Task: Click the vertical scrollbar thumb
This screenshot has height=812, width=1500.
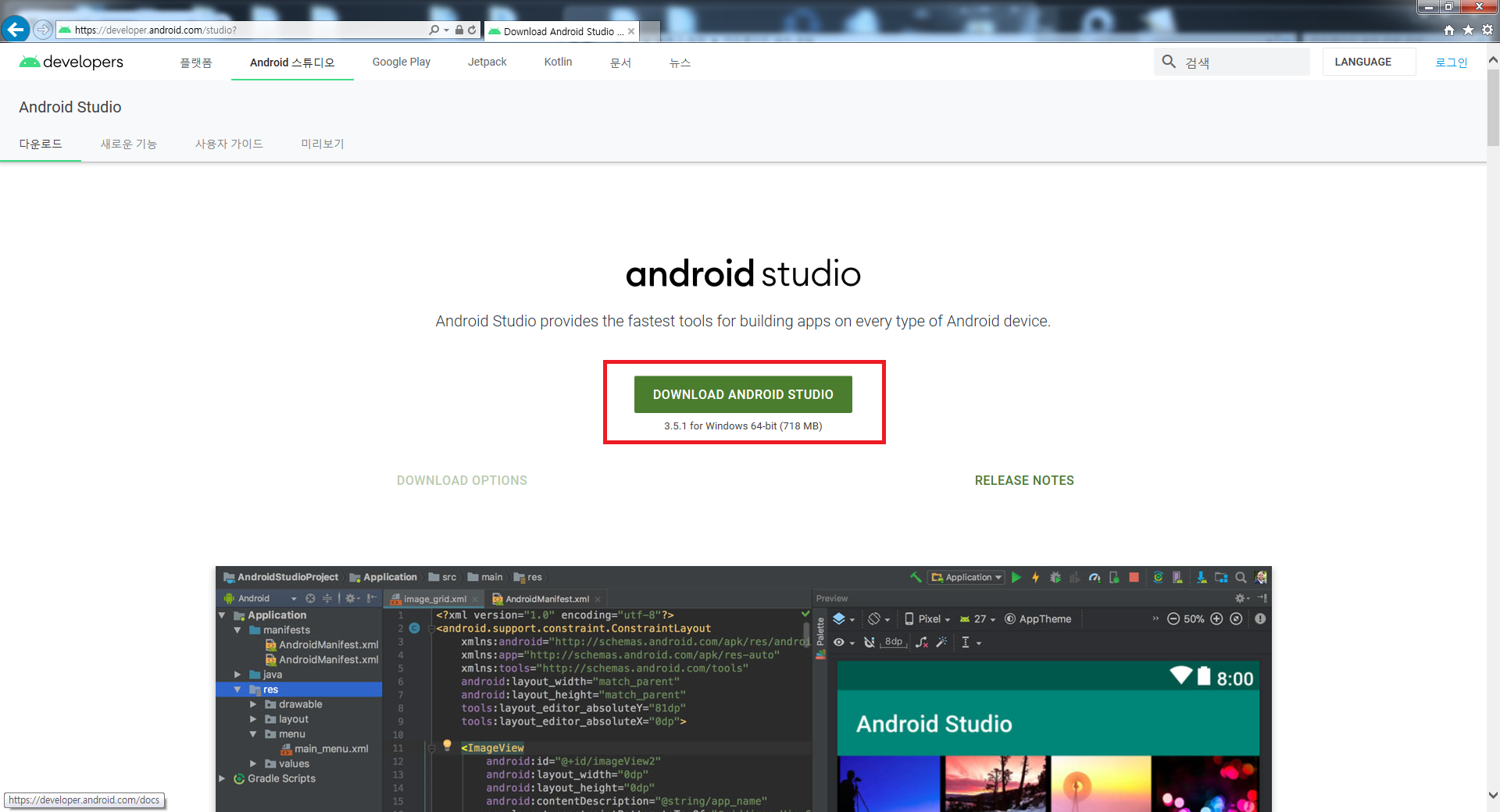Action: pos(1493,109)
